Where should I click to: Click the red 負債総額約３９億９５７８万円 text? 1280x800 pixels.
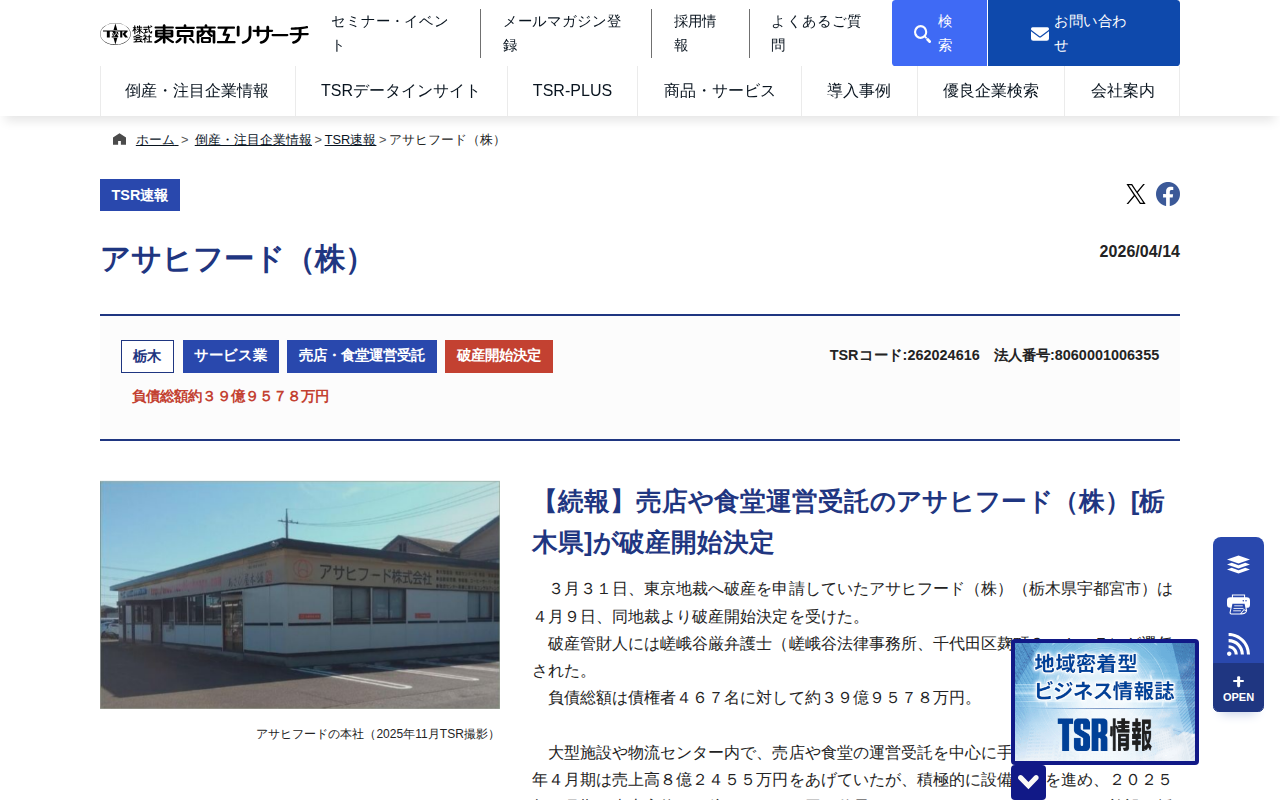(231, 397)
